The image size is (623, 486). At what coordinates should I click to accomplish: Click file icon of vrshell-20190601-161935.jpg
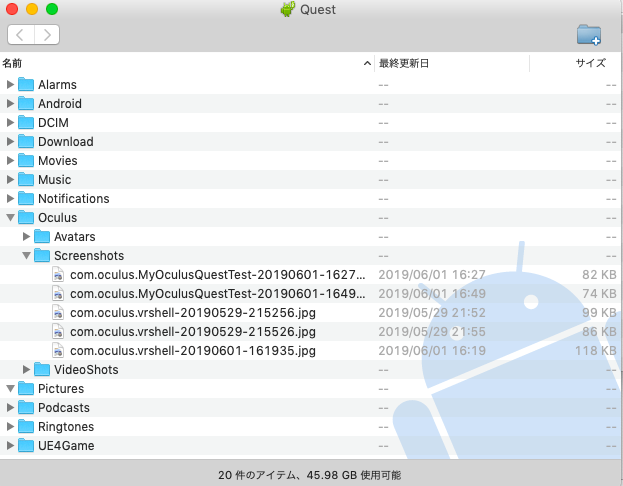[58, 351]
